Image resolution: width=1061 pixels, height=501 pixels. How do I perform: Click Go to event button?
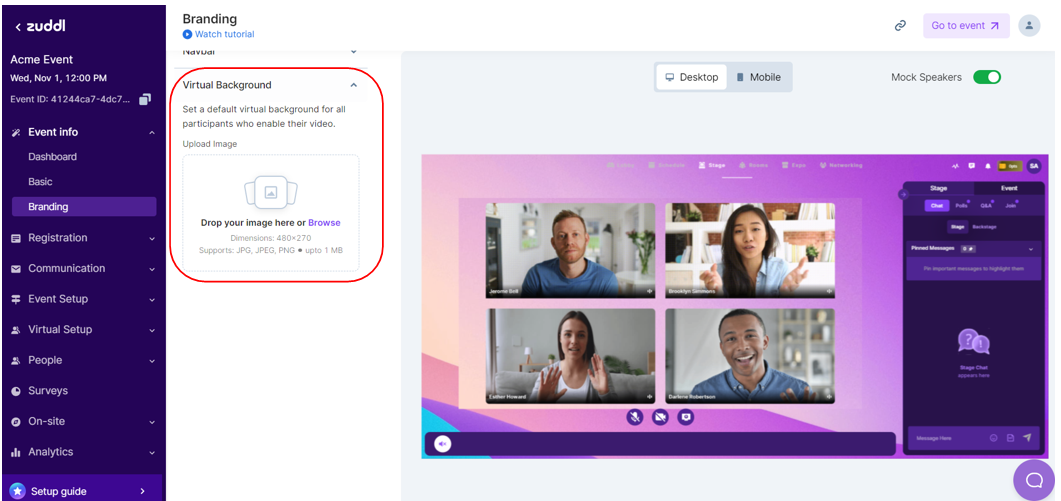click(x=966, y=26)
